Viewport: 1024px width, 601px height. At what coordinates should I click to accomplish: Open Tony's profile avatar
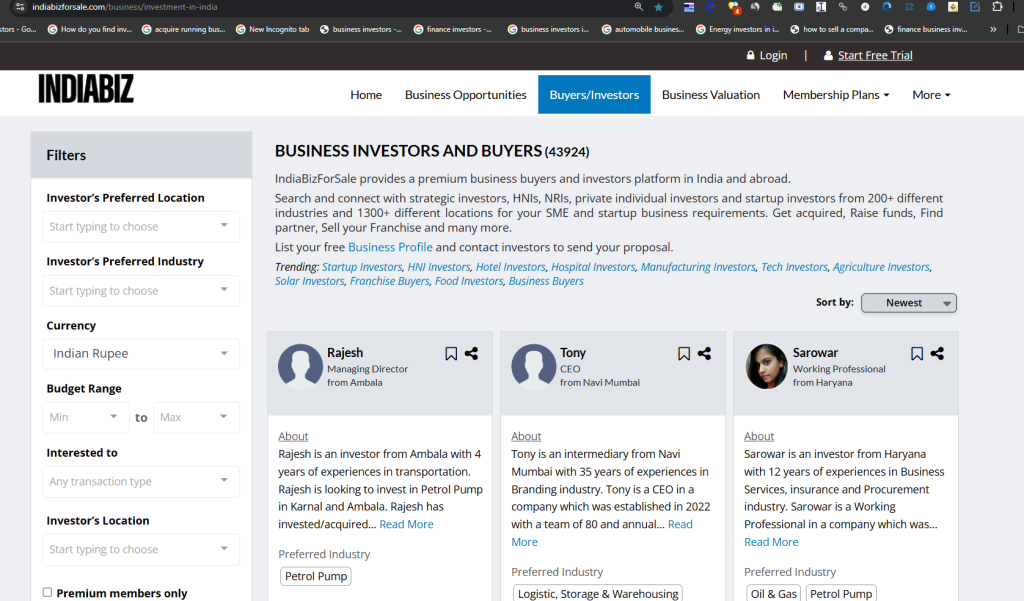[x=534, y=366]
